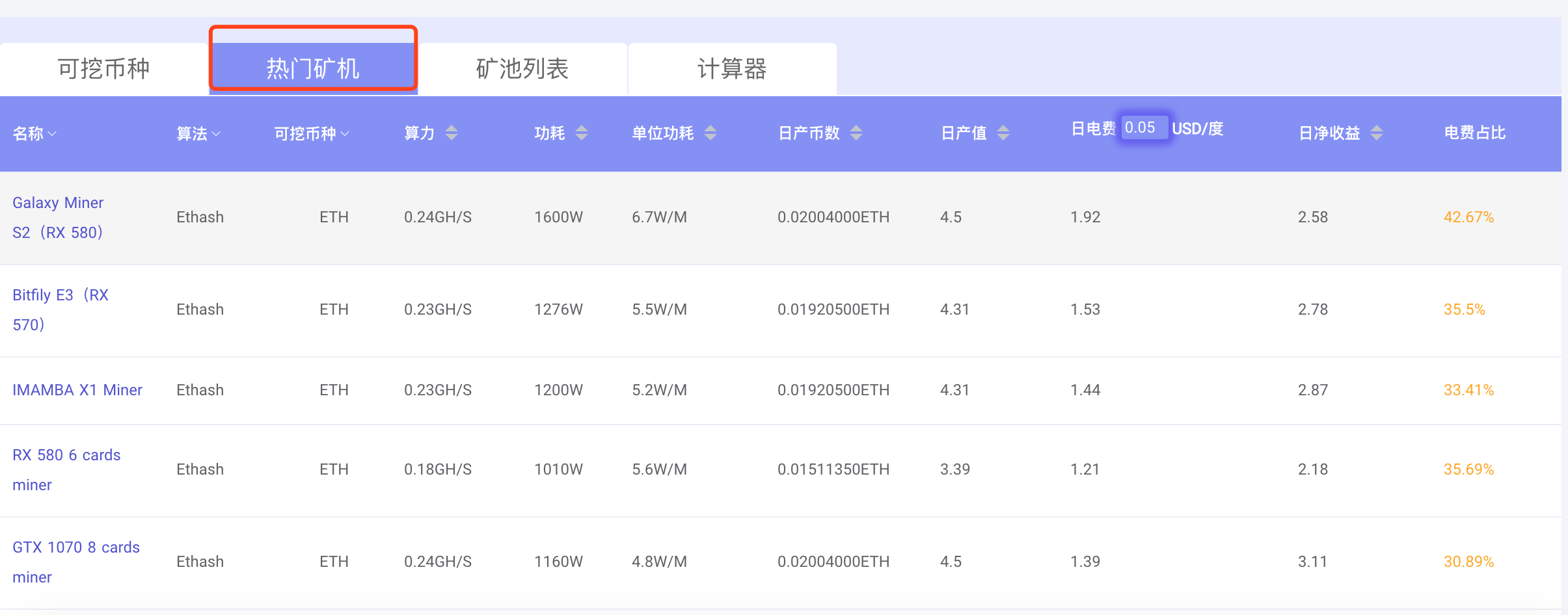Viewport: 1568px width, 615px height.
Task: Click the 1276W power value
Action: point(558,309)
